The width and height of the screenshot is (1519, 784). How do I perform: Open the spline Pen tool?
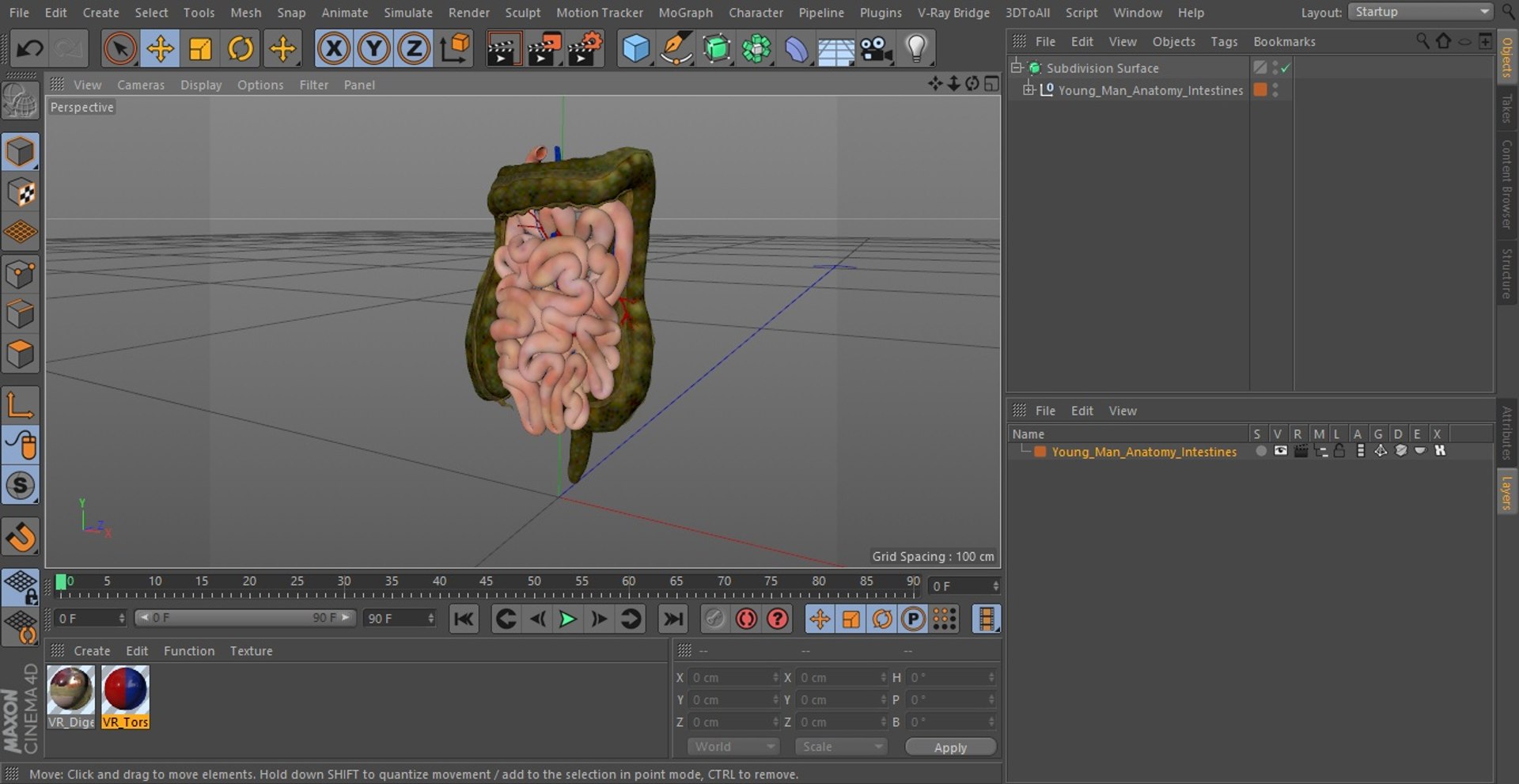(676, 49)
